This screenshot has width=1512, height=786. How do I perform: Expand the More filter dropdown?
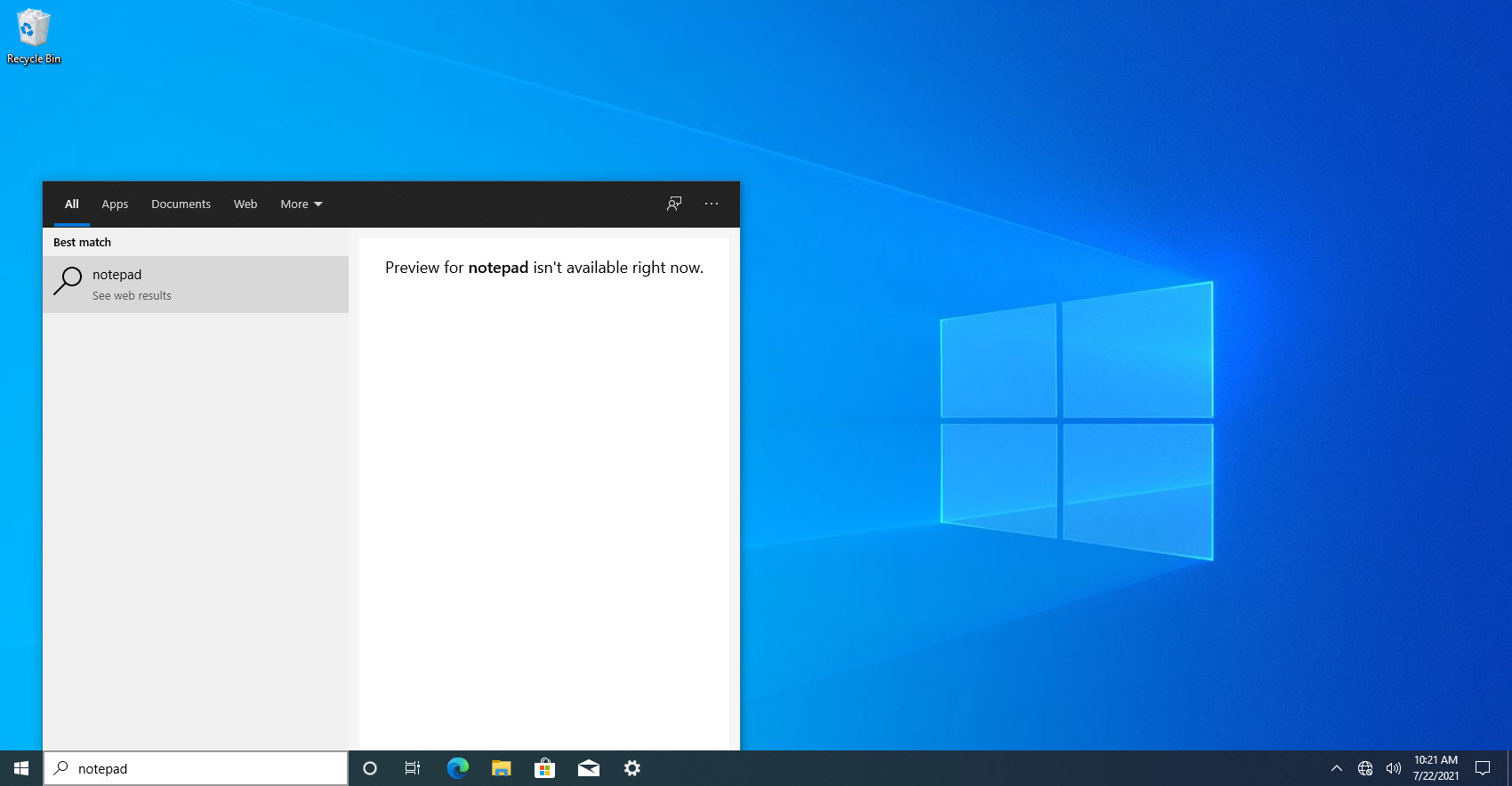point(302,205)
